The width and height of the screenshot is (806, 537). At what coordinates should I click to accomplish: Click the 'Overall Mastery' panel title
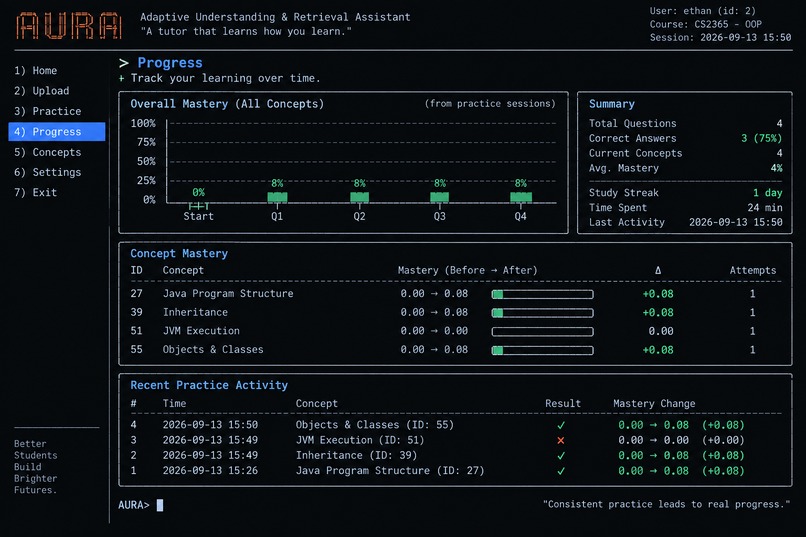click(x=227, y=104)
